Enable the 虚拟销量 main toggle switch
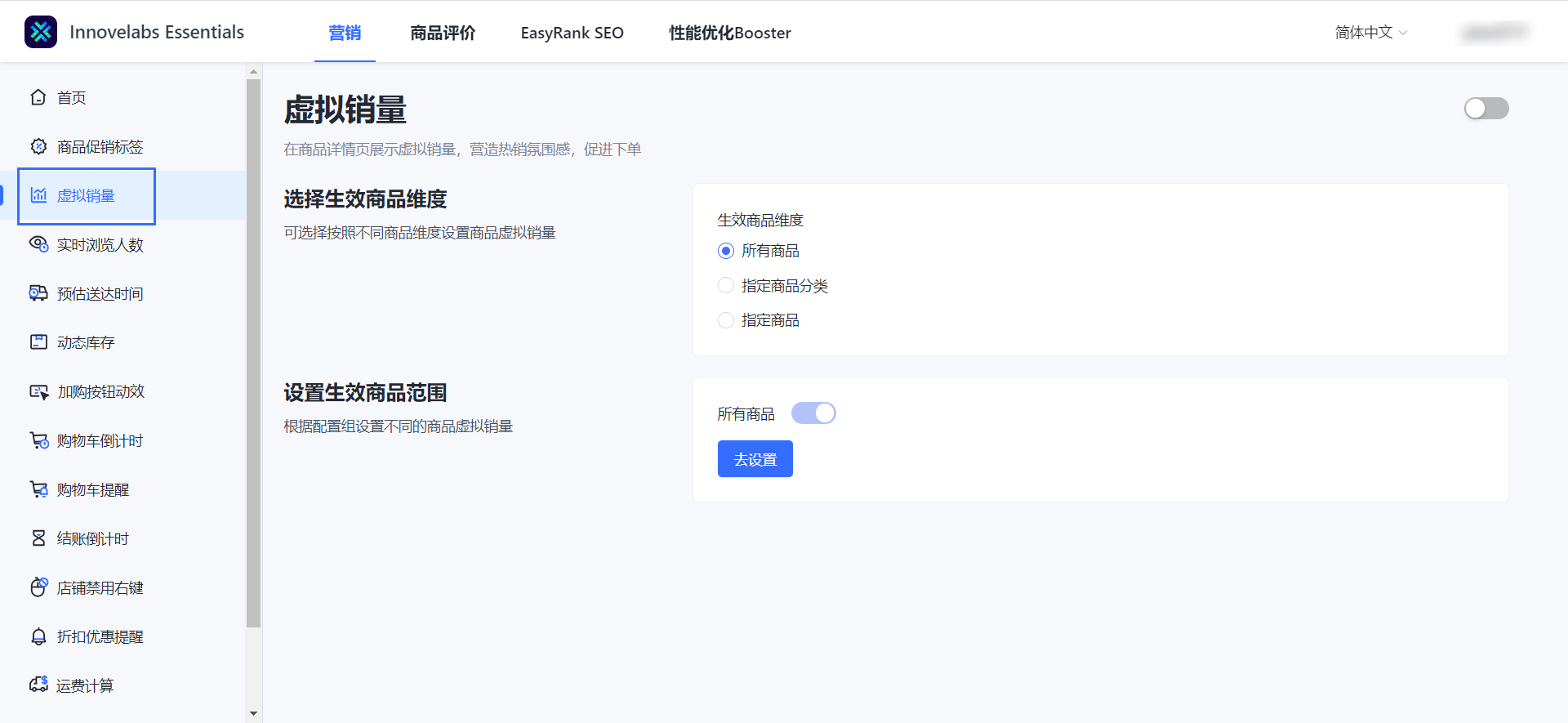 click(1486, 109)
